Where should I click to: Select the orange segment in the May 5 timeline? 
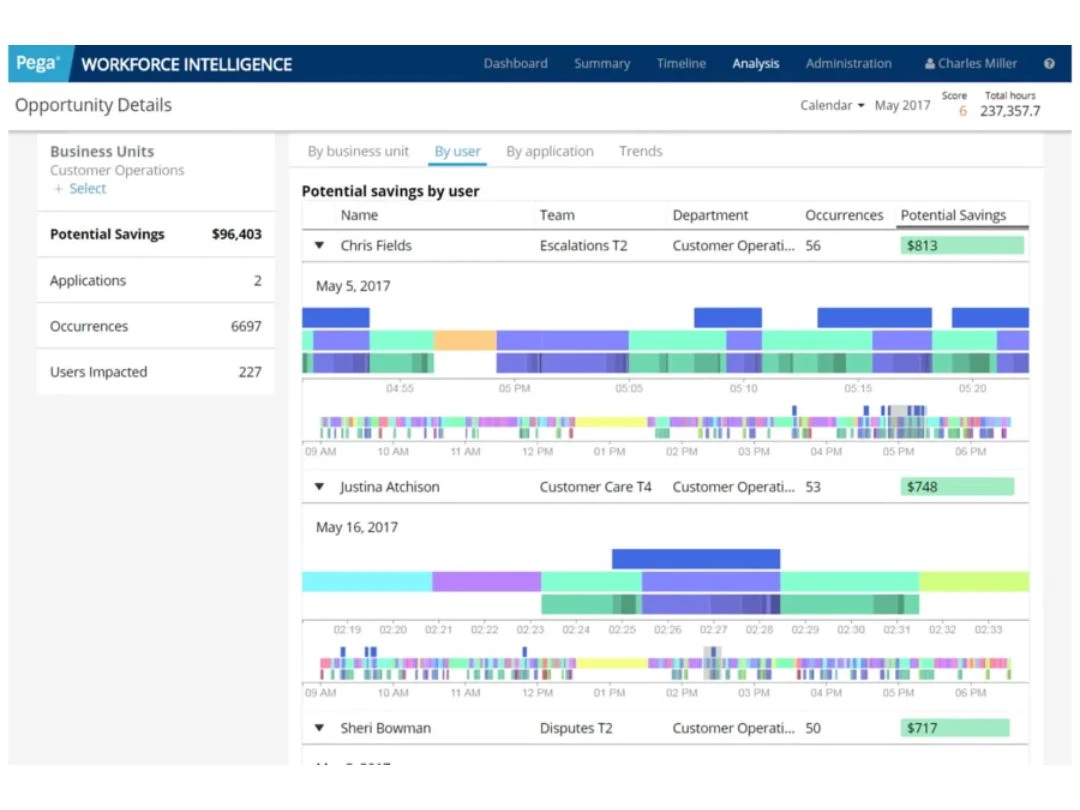(465, 340)
